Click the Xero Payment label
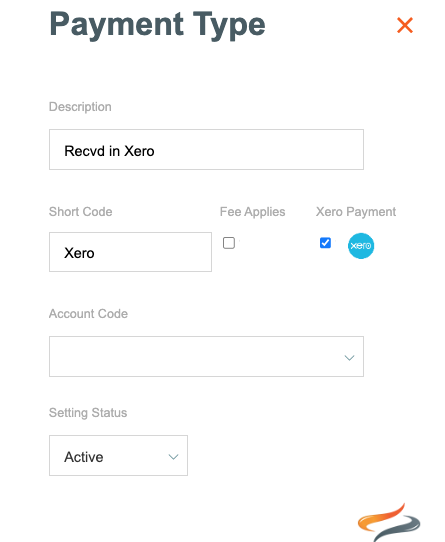This screenshot has height=542, width=445. coord(356,212)
